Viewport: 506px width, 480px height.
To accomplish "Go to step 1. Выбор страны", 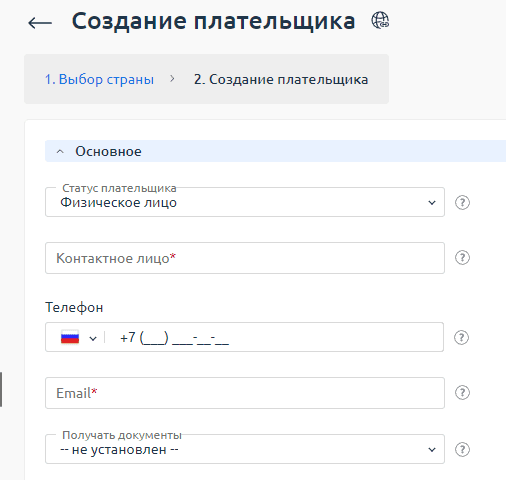I will tap(99, 79).
